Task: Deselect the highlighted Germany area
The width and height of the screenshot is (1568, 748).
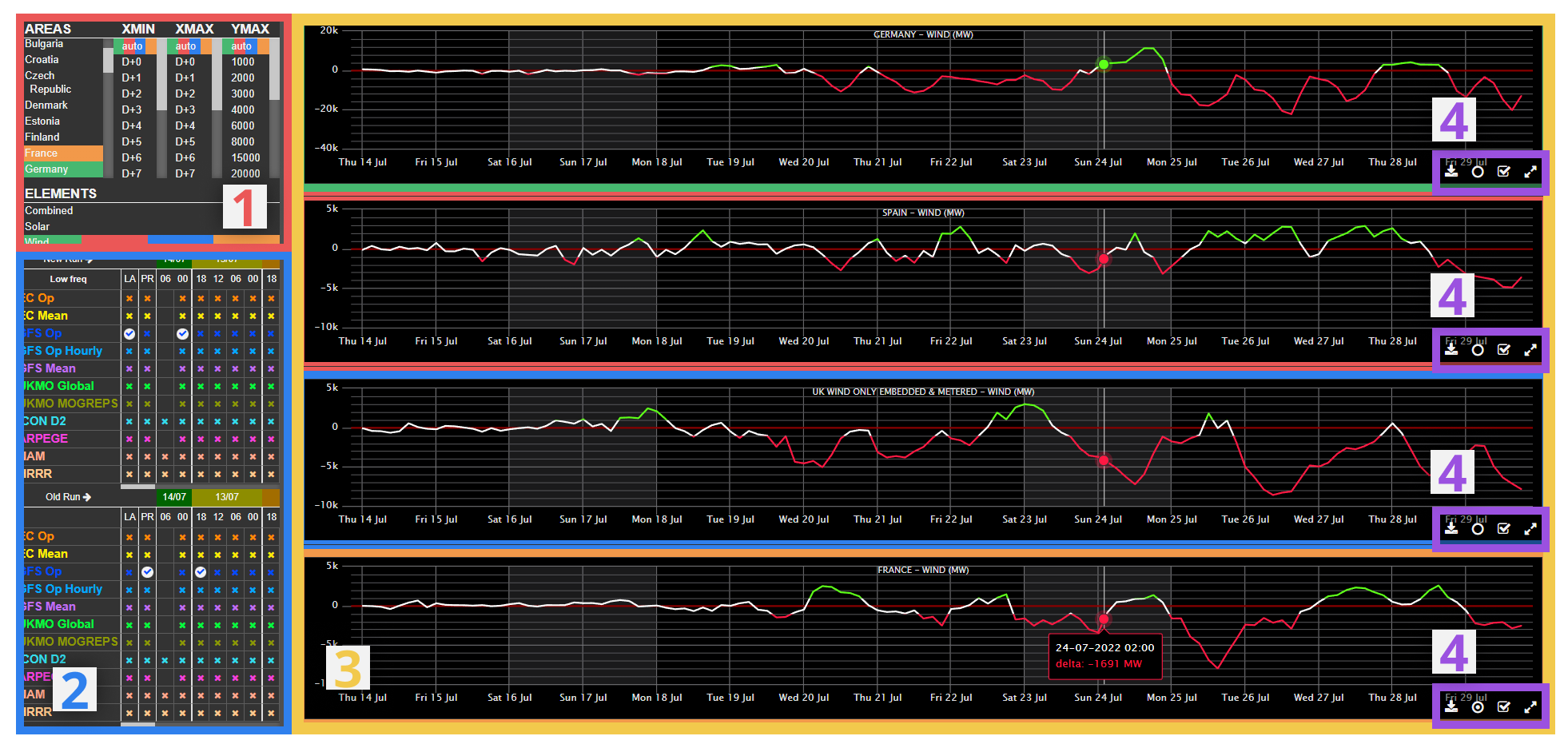Action: click(x=63, y=169)
